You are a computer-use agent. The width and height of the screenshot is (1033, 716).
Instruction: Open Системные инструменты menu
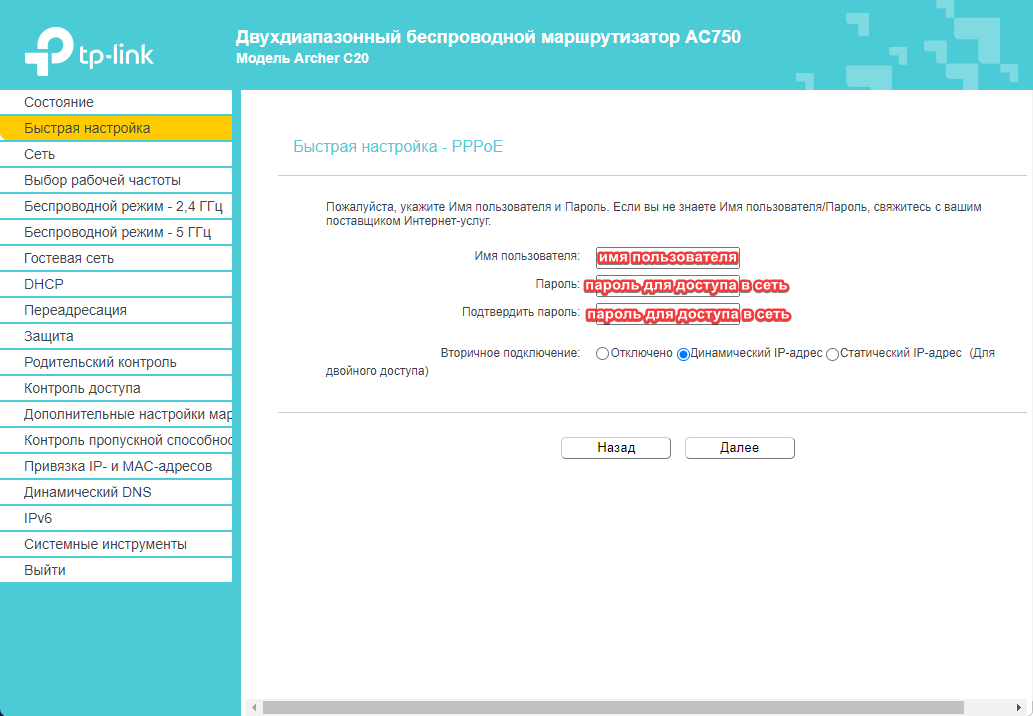(x=105, y=544)
